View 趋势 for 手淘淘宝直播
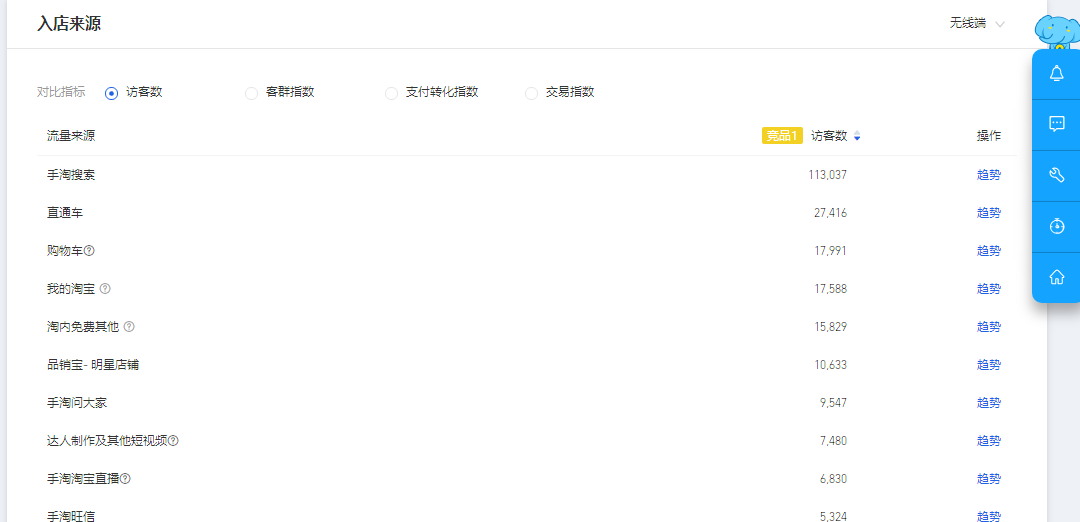 (x=988, y=479)
